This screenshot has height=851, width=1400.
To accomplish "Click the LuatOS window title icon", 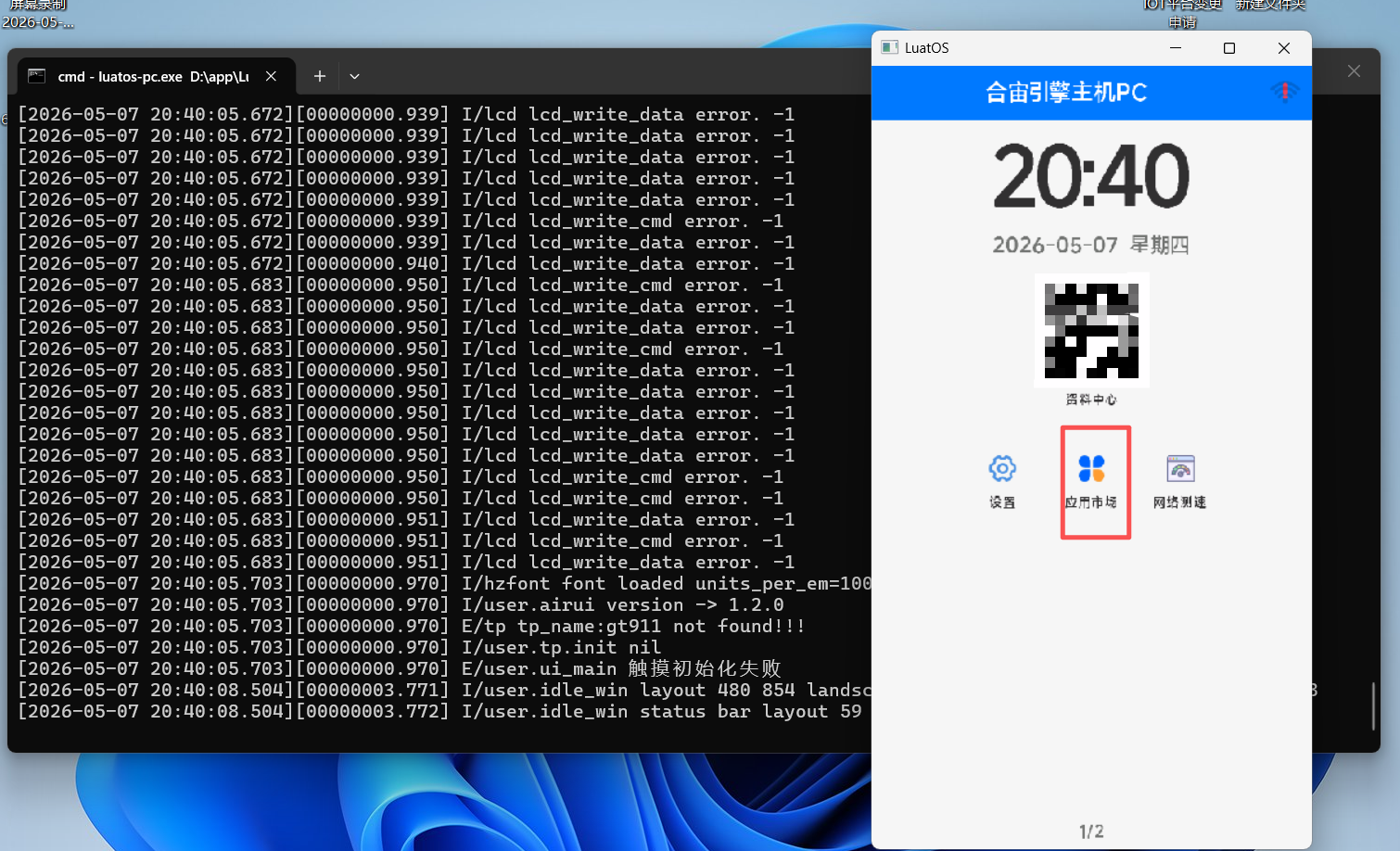I will pos(890,47).
